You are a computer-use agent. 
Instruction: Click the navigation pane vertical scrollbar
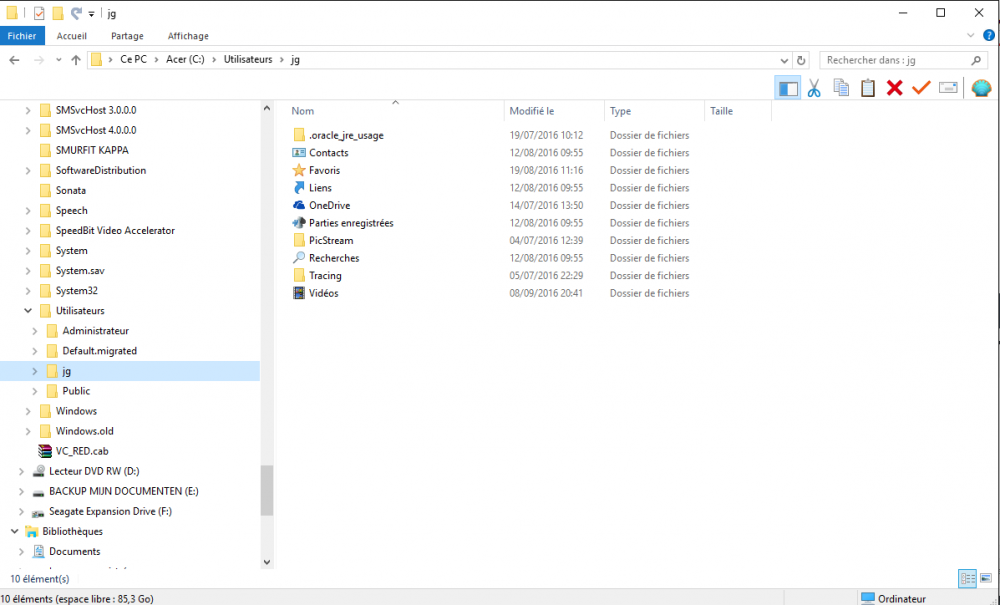pos(266,490)
